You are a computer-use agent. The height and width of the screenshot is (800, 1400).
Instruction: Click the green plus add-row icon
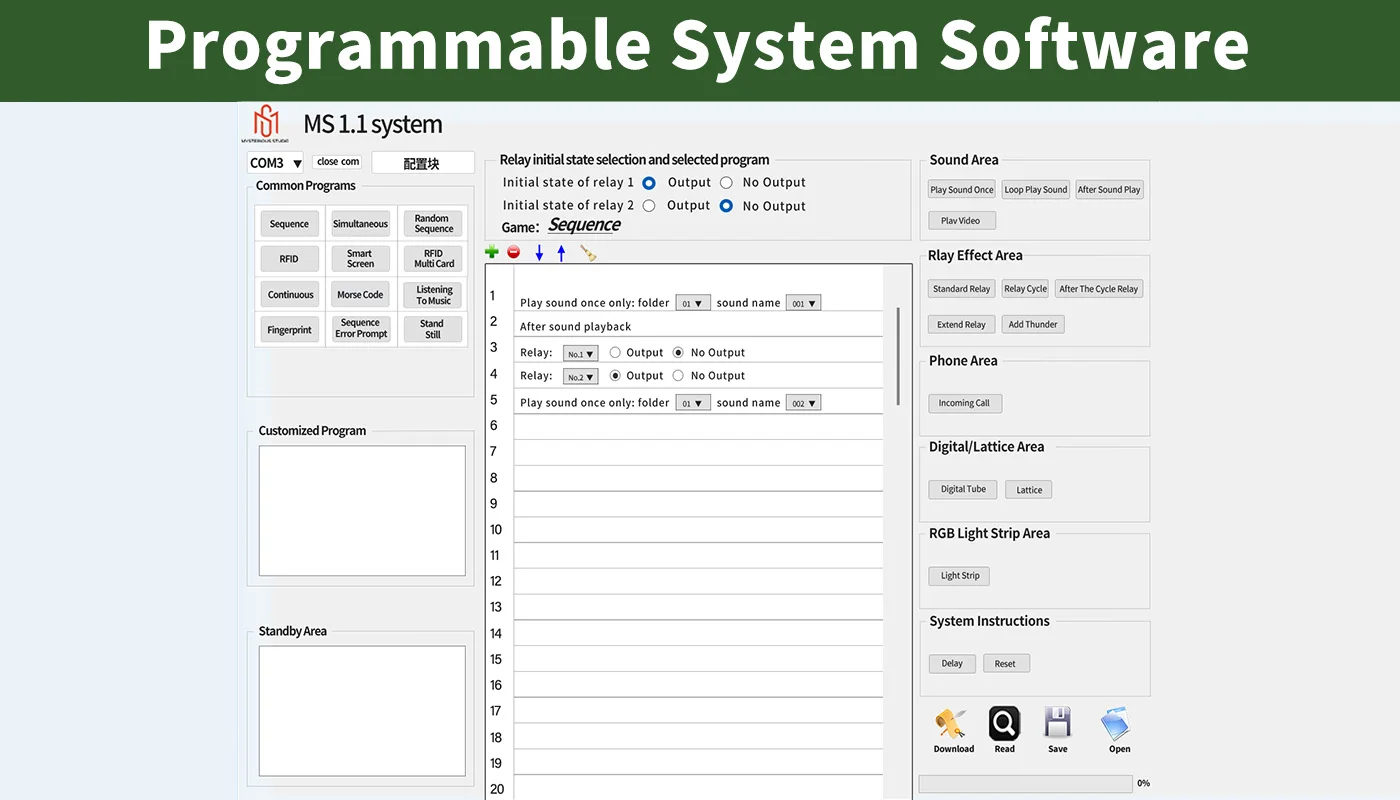pyautogui.click(x=491, y=253)
